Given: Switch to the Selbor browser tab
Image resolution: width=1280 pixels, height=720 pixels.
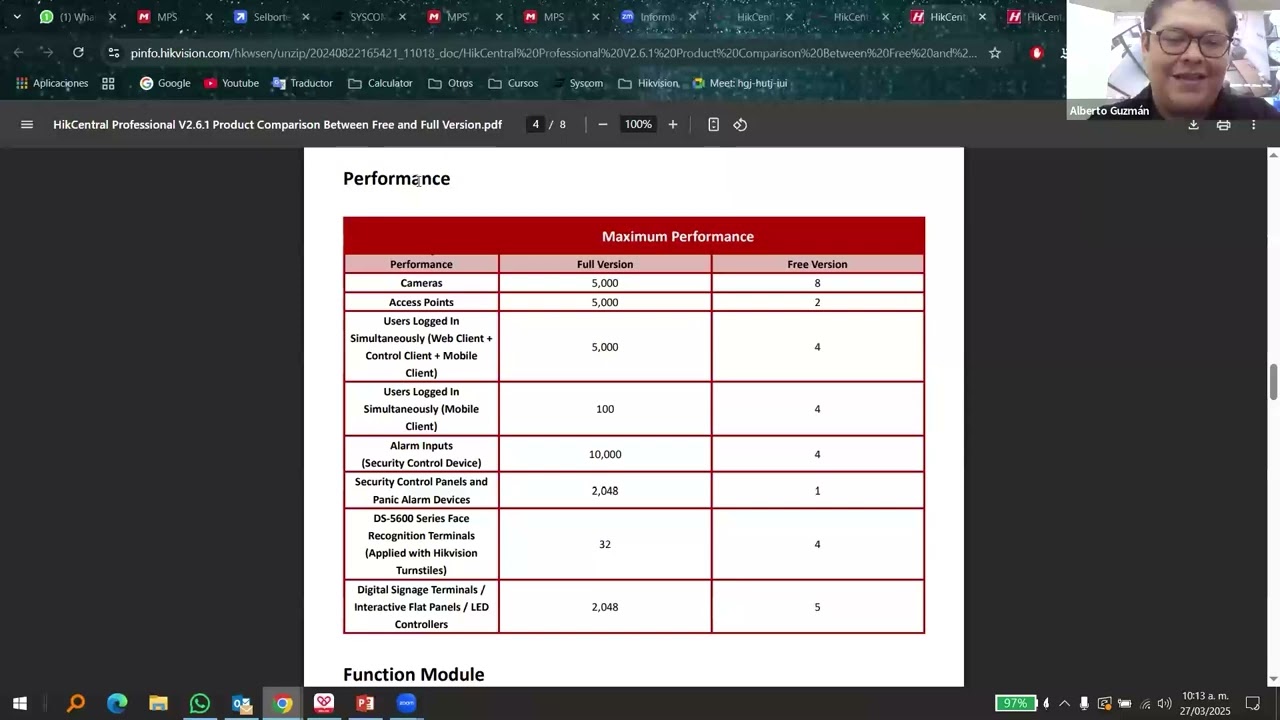Looking at the screenshot, I should 270,17.
